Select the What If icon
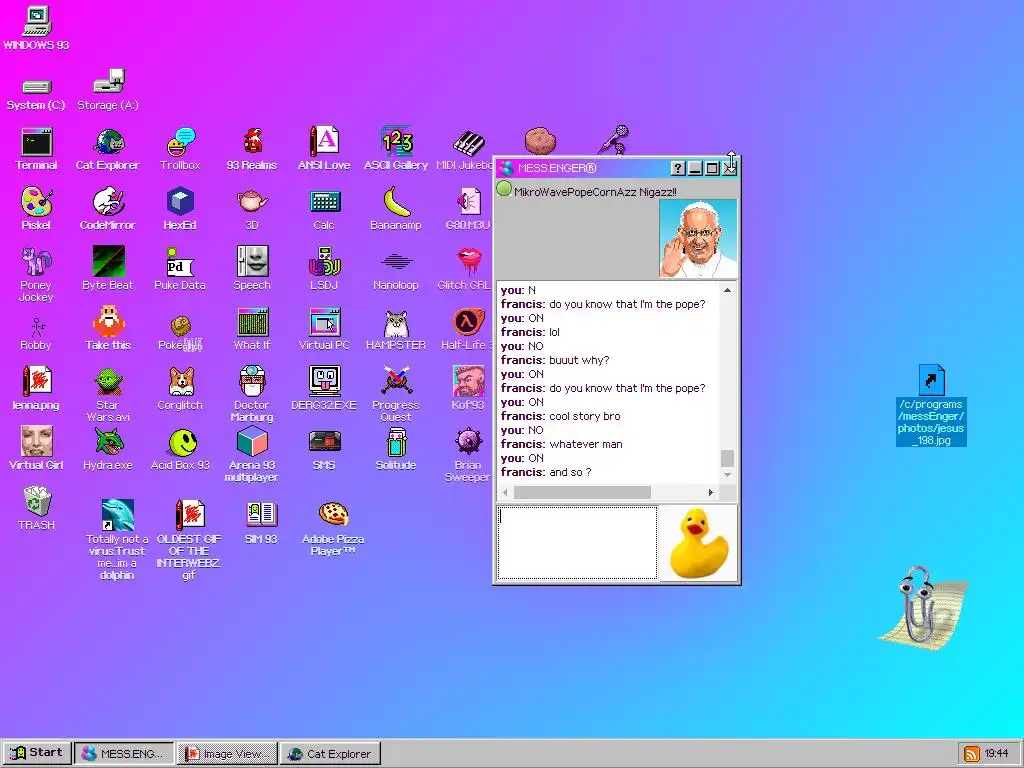 click(x=252, y=322)
